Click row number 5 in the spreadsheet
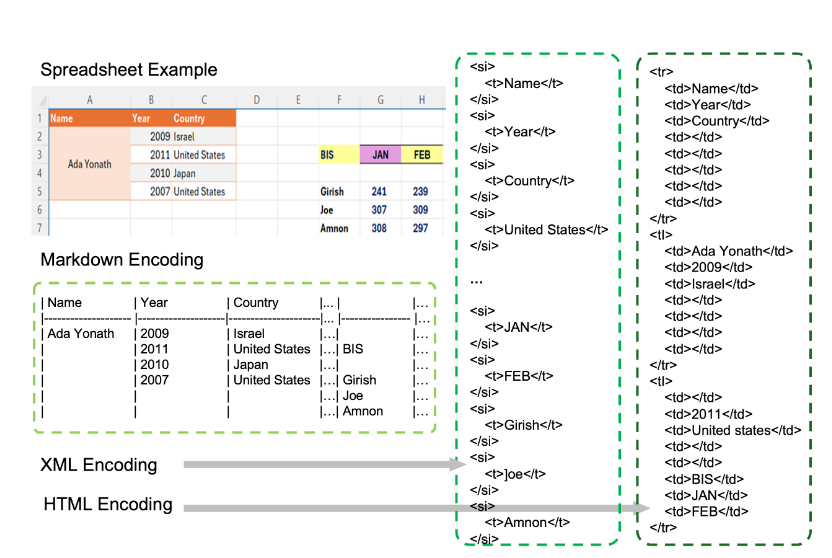This screenshot has width=832, height=558. (x=39, y=191)
